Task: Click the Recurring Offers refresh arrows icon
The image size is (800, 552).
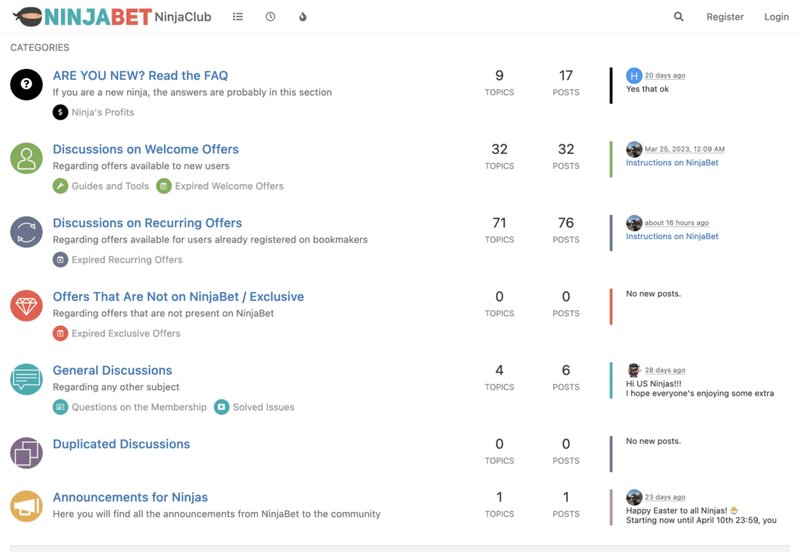Action: coord(27,232)
